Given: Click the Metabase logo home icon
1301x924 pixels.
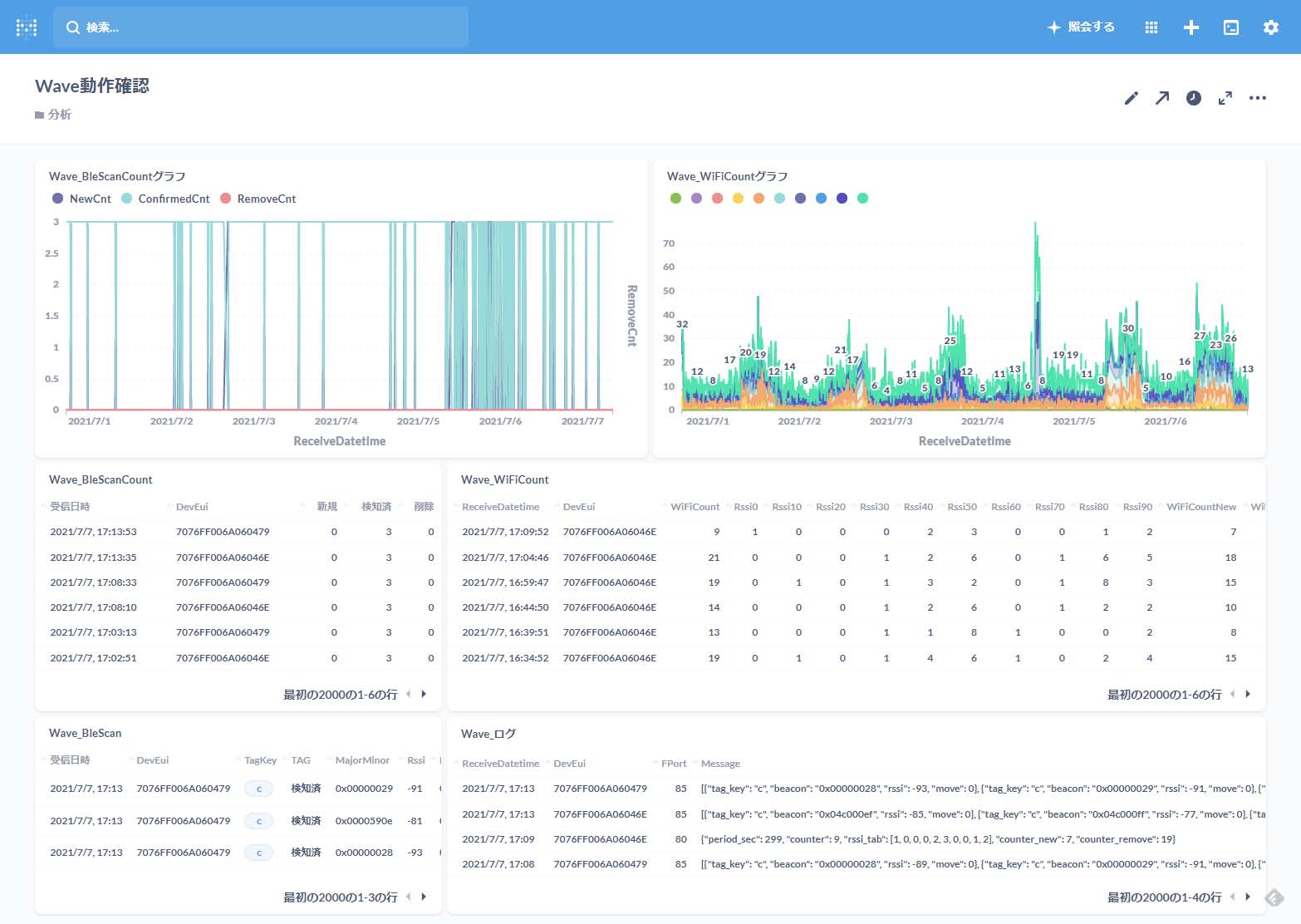Looking at the screenshot, I should click(27, 27).
